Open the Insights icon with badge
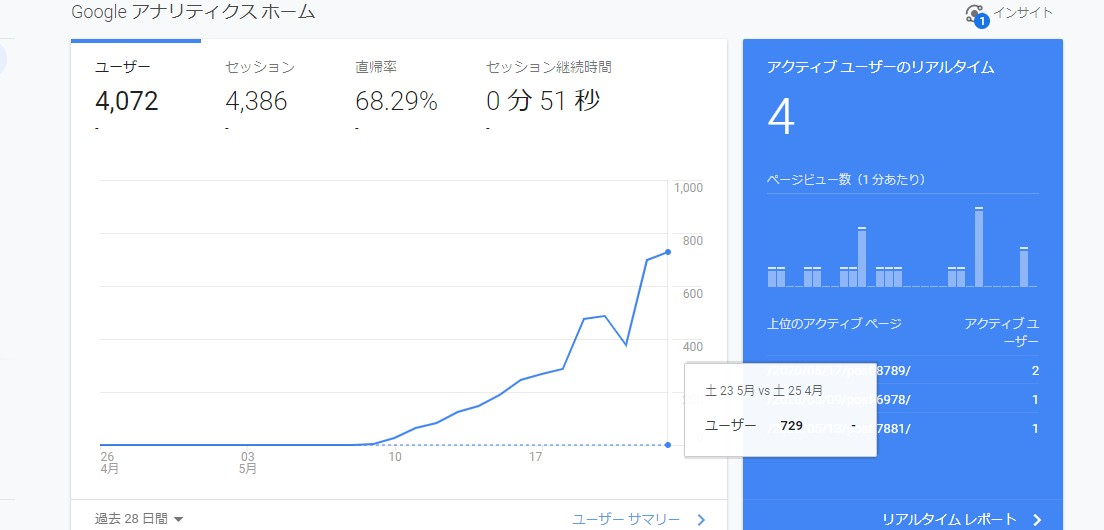The width and height of the screenshot is (1104, 530). (x=977, y=15)
